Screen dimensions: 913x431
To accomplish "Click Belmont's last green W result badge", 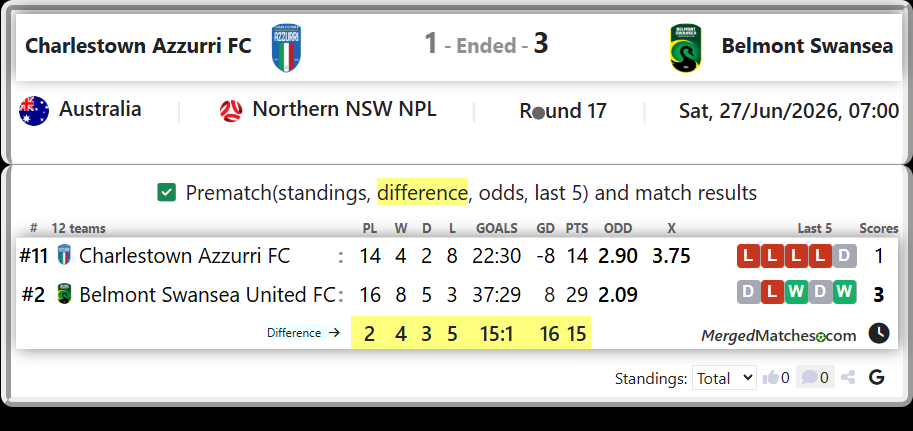I will [x=844, y=292].
